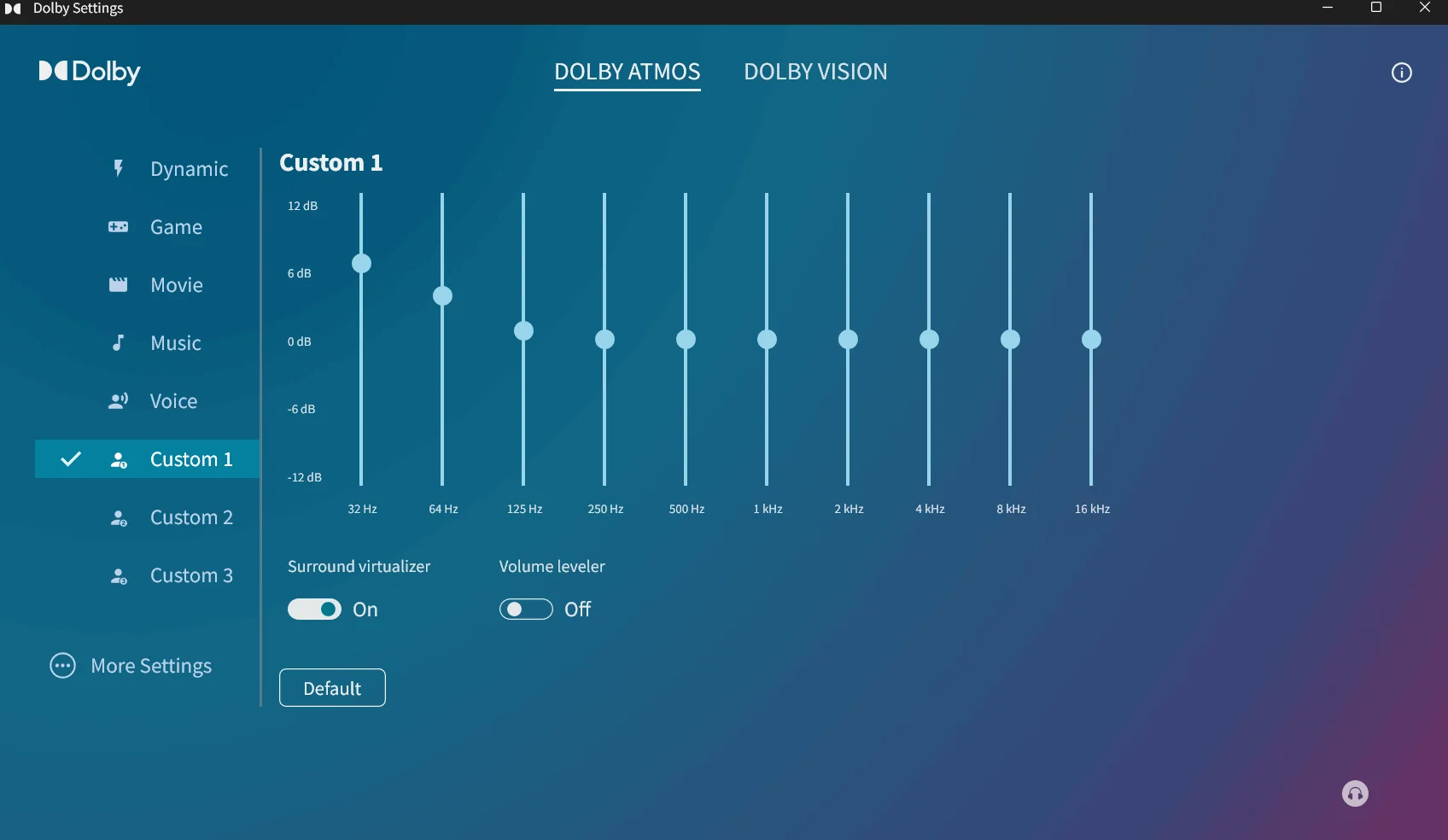Click the Surround virtualizer label

click(x=359, y=567)
